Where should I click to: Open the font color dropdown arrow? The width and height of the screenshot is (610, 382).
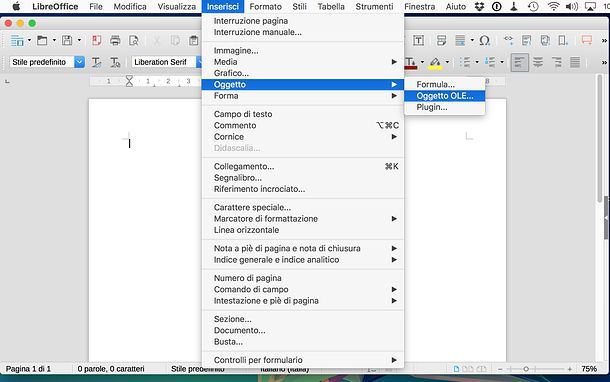click(422, 62)
